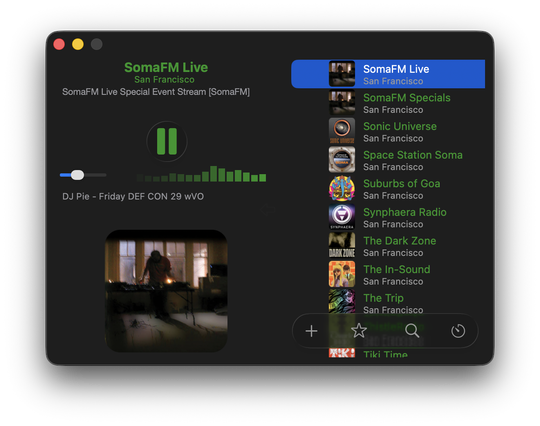This screenshot has height=426, width=540.
Task: Add a new station with plus icon
Action: click(x=311, y=331)
